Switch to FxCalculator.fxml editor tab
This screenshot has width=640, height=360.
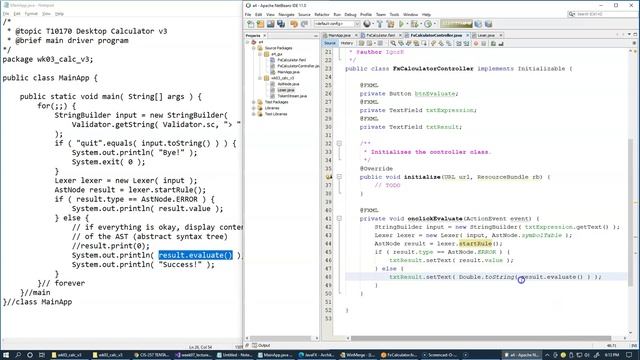click(x=380, y=36)
